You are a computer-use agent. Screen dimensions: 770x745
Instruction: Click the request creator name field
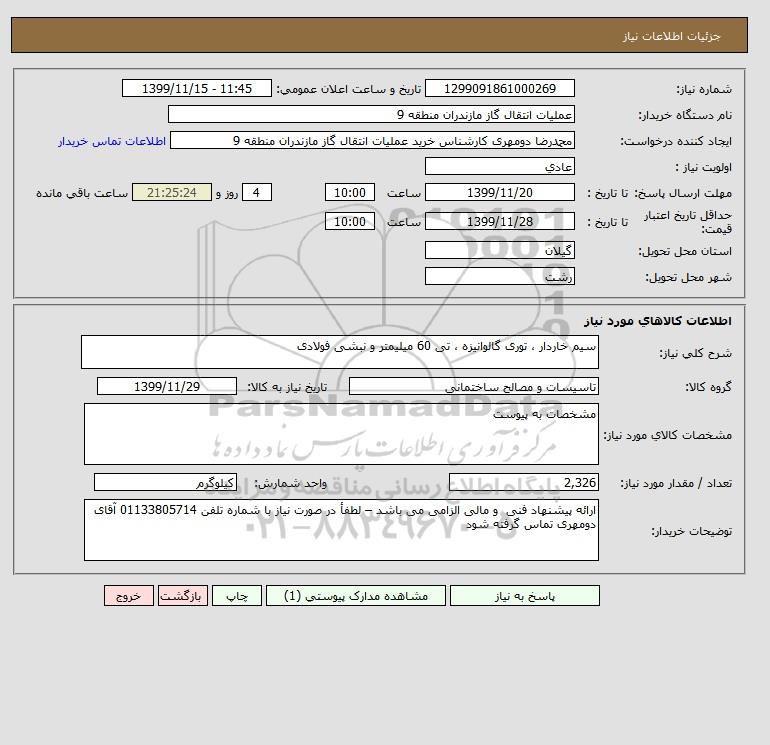[x=372, y=140]
